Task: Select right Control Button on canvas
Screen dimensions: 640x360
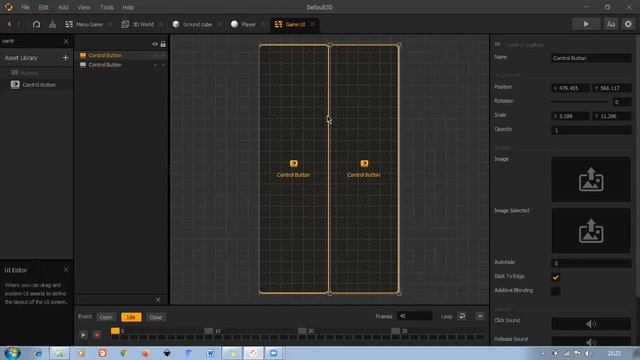Action: click(x=364, y=169)
